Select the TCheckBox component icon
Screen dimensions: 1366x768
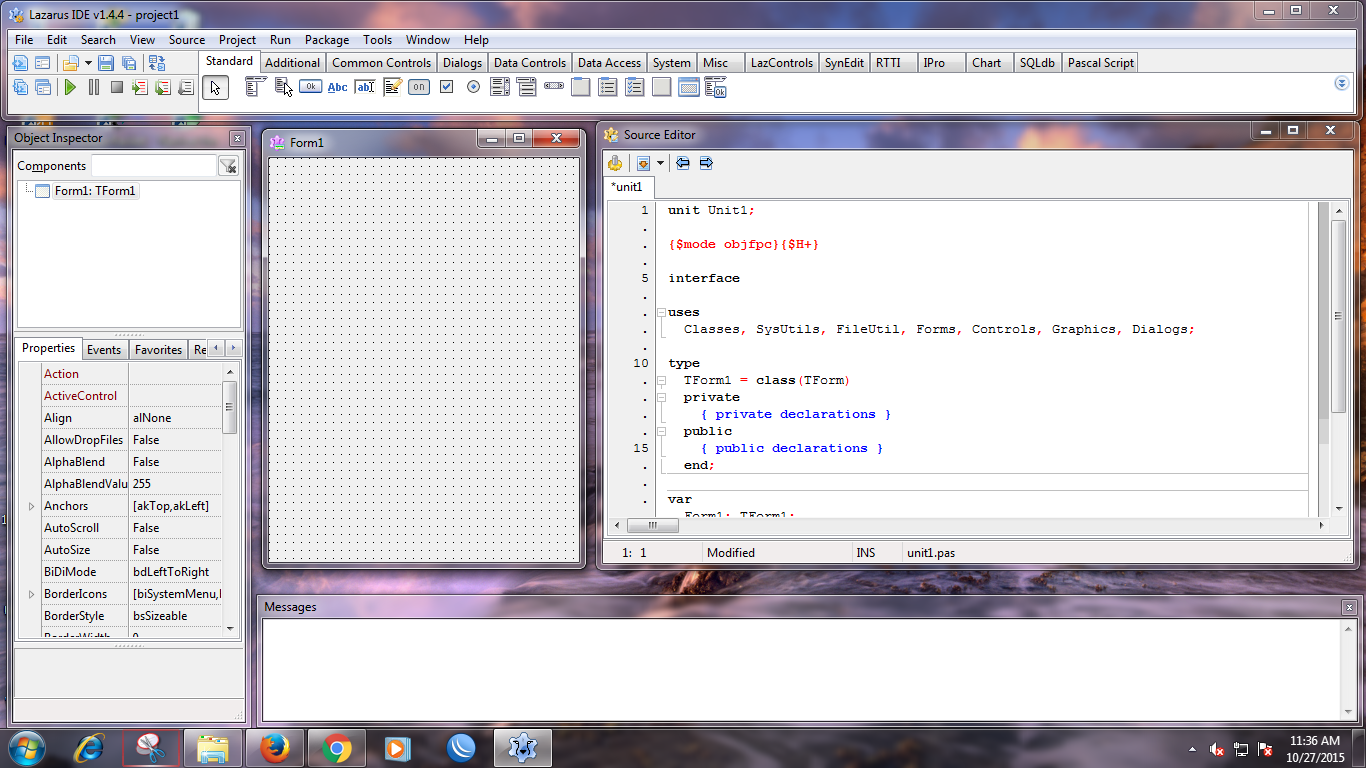pos(446,87)
